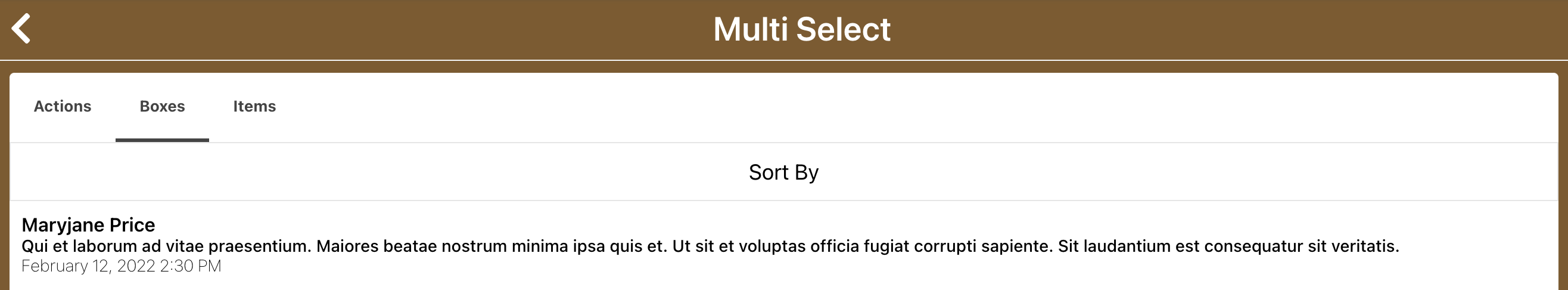Open the Sort By options
Screen dimensions: 1568x290
(x=783, y=172)
